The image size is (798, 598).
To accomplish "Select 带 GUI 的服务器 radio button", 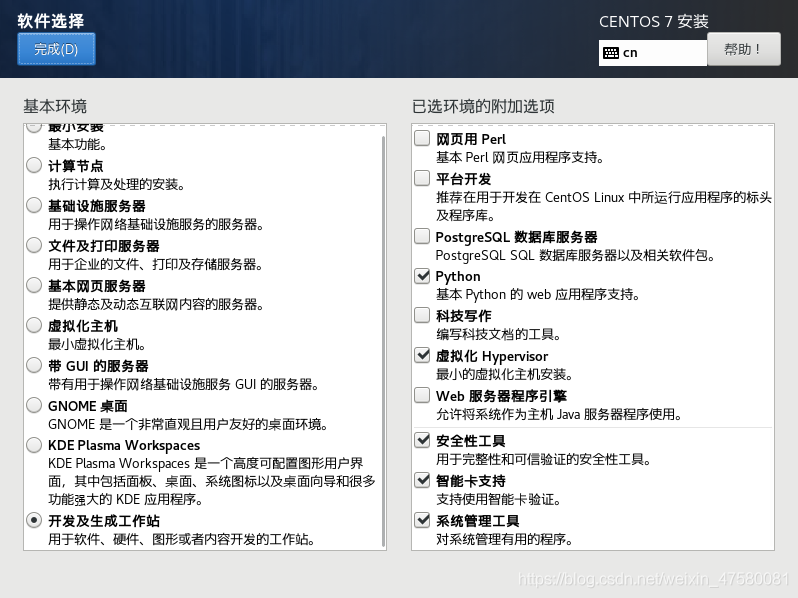I will click(x=34, y=365).
